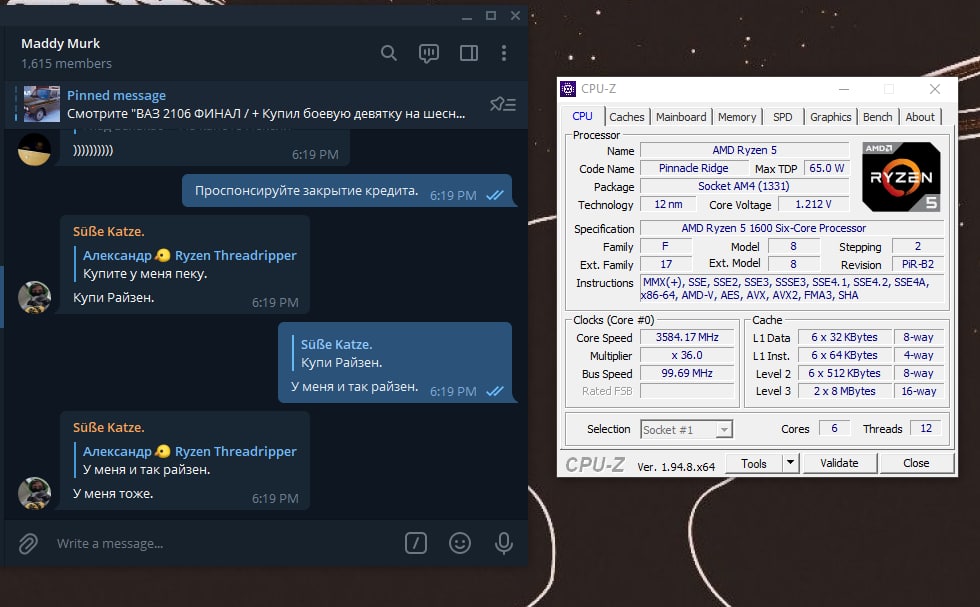The image size is (980, 607).
Task: Click the Validate button in CPU-Z
Action: pyautogui.click(x=839, y=463)
